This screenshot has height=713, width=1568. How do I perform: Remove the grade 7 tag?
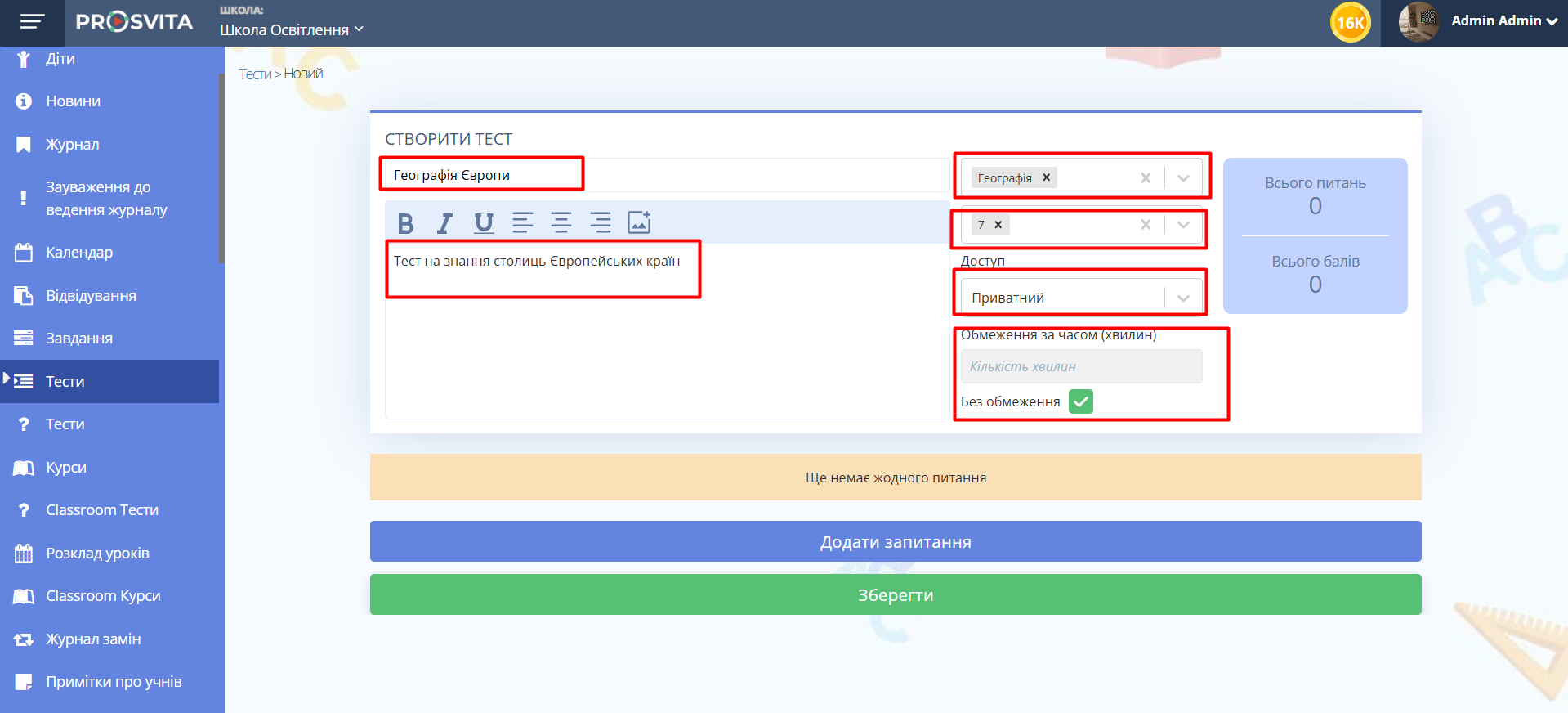pos(998,225)
